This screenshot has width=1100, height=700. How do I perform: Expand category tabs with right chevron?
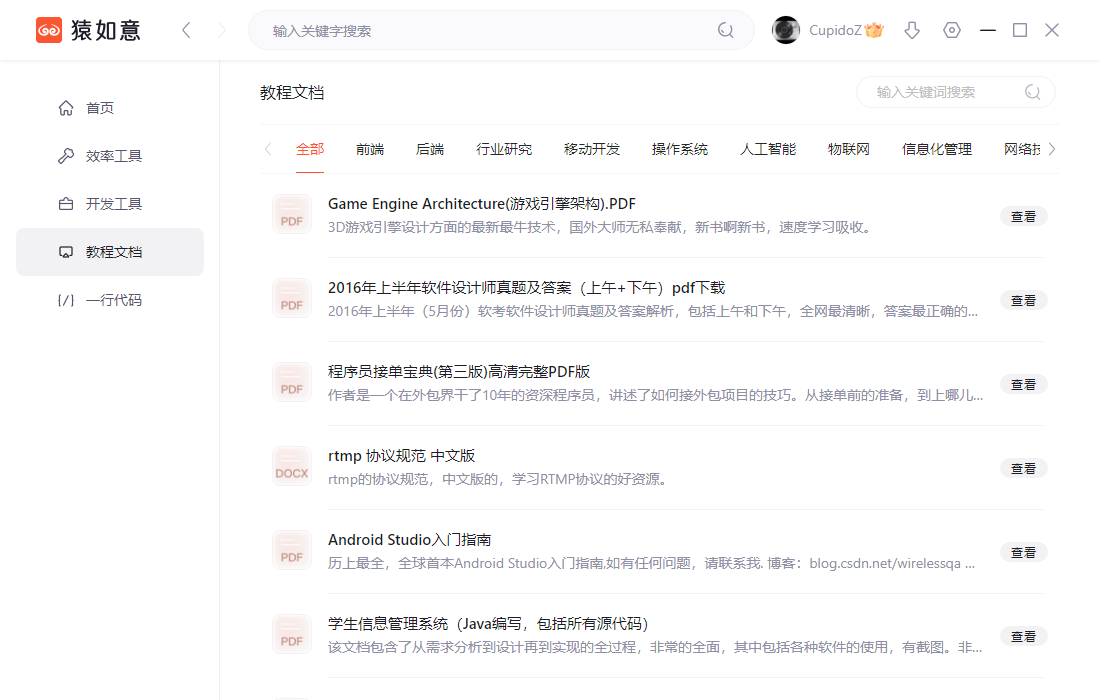tap(1052, 149)
